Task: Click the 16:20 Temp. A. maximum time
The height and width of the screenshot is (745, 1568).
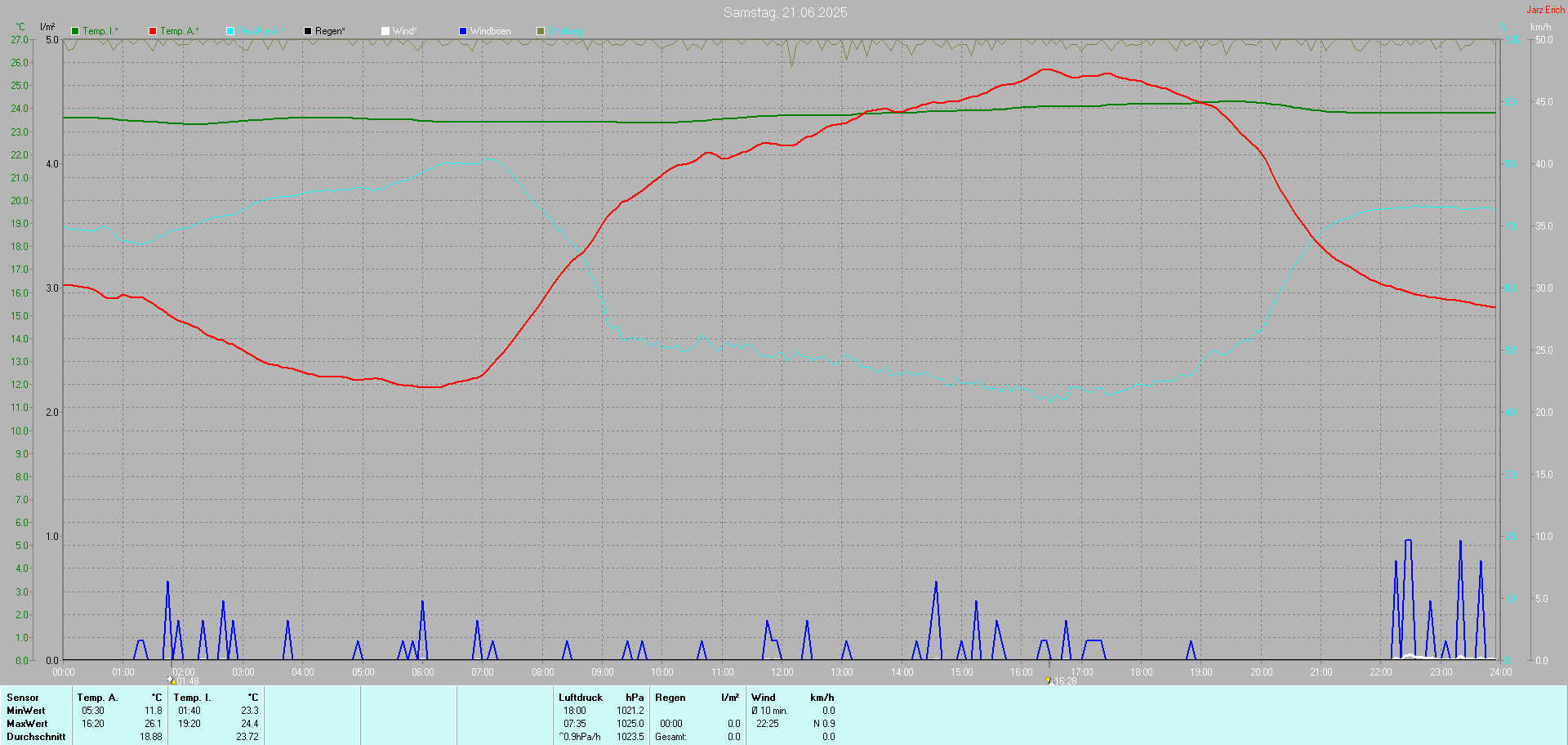Action: coord(93,724)
